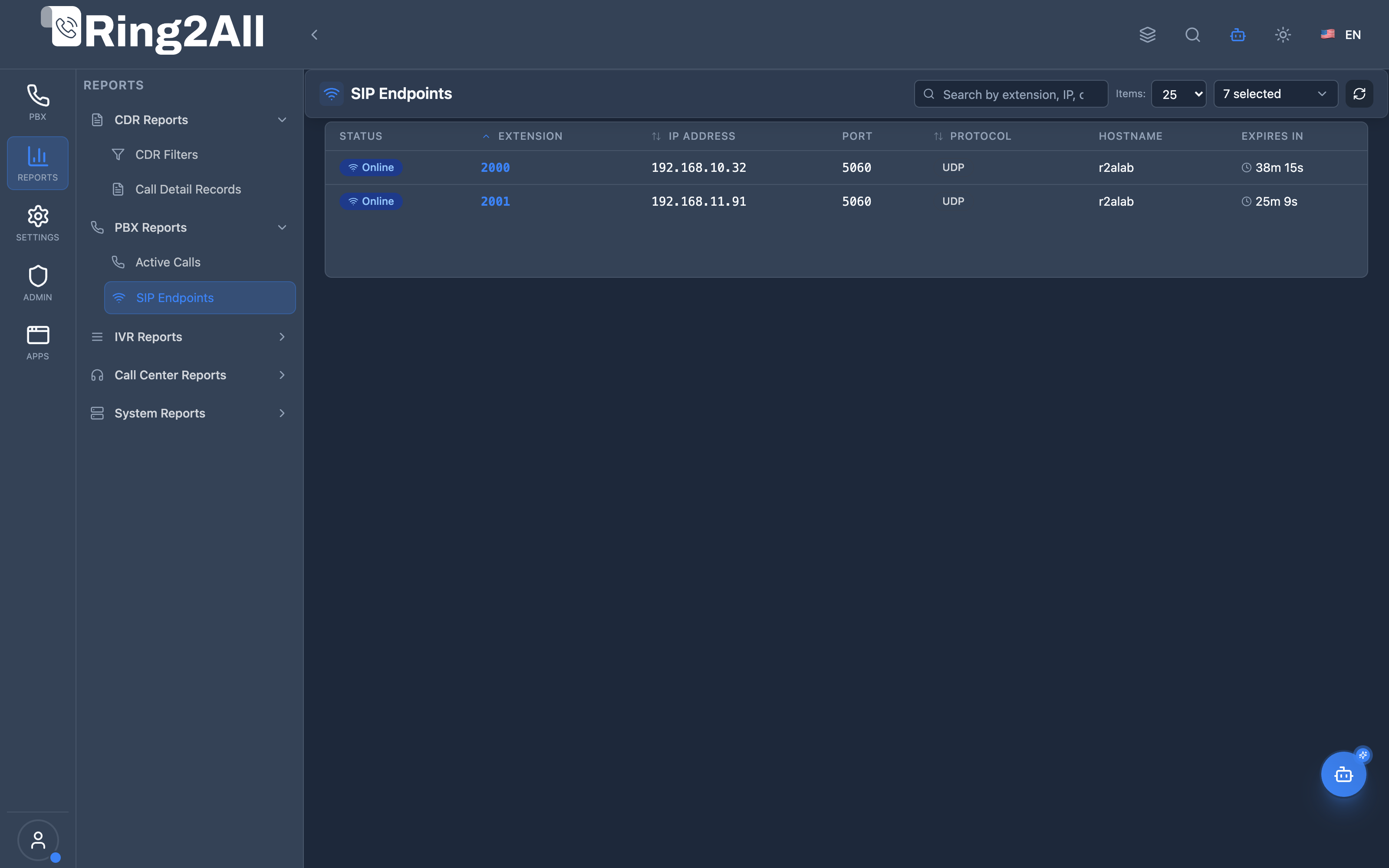Open Call Detail Records page
Image resolution: width=1389 pixels, height=868 pixels.
[200, 190]
